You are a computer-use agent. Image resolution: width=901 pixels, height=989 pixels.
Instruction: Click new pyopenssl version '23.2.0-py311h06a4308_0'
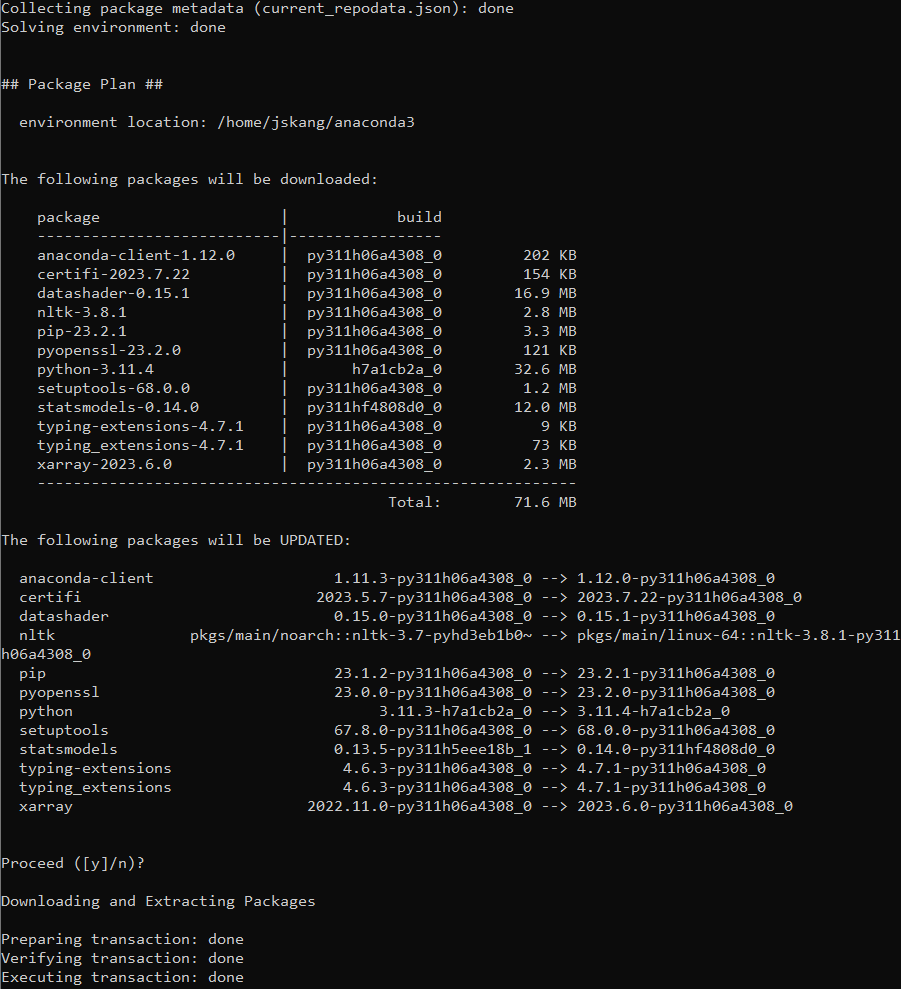[676, 693]
